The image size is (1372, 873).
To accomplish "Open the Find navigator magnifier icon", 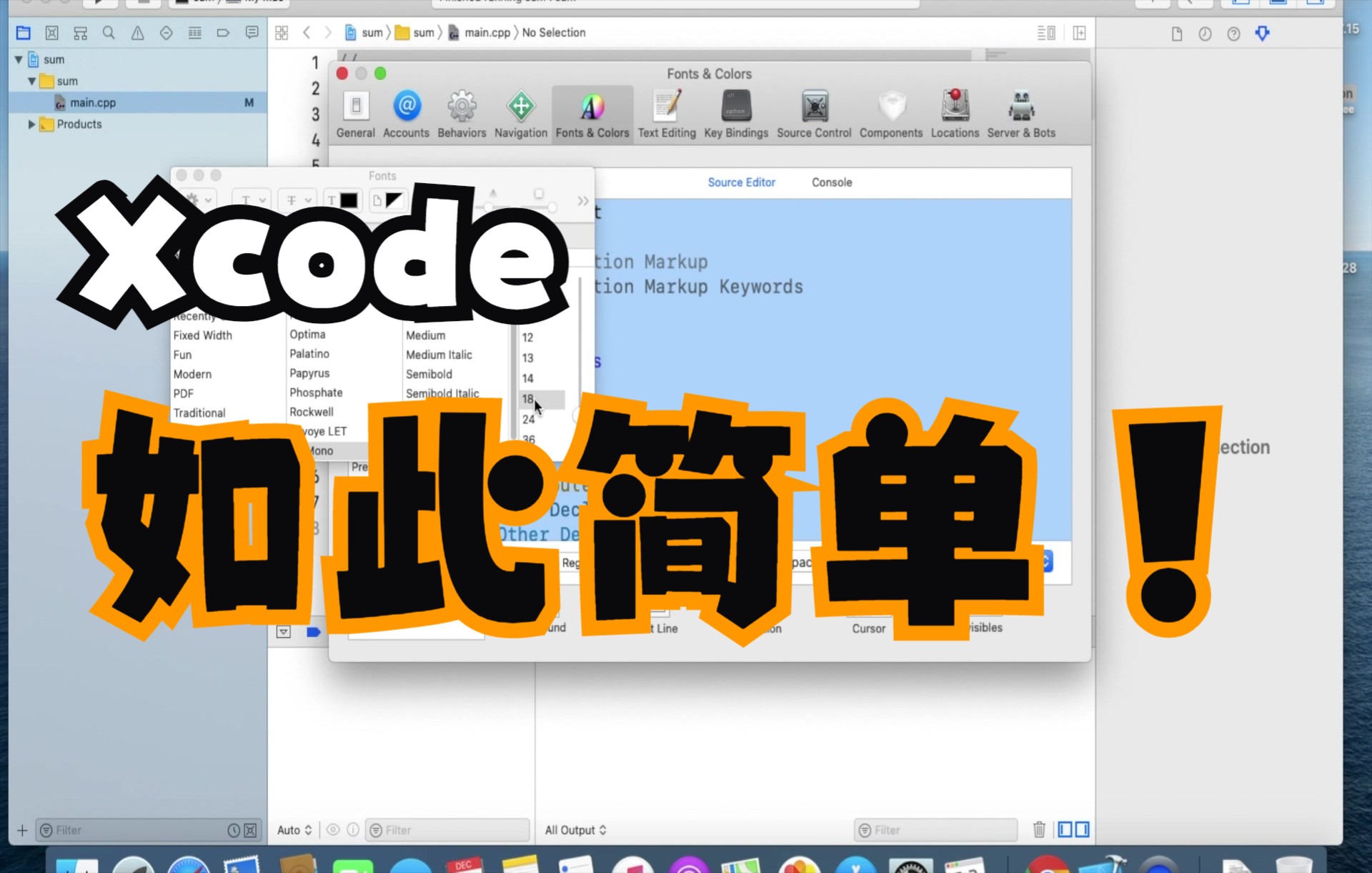I will coord(109,33).
